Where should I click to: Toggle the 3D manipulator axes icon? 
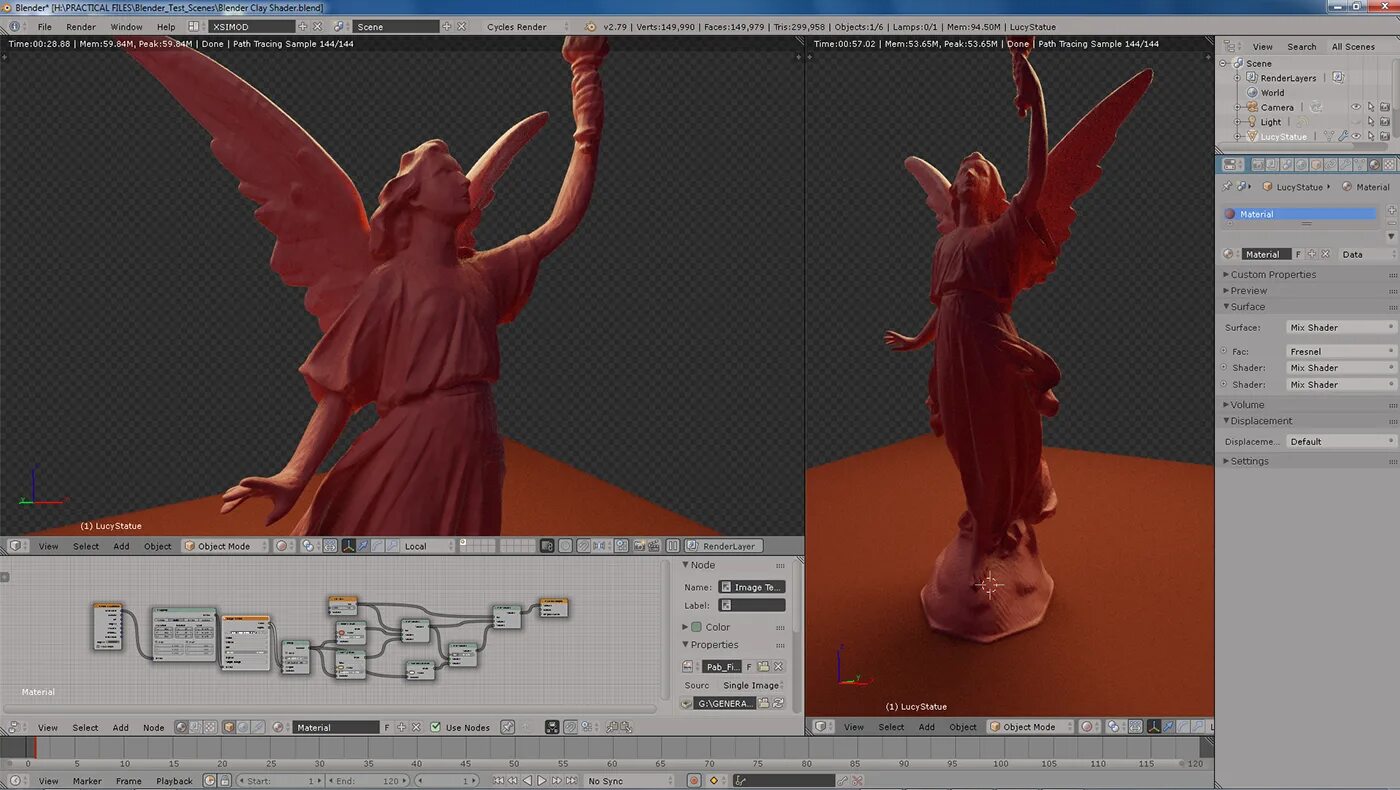coord(349,546)
